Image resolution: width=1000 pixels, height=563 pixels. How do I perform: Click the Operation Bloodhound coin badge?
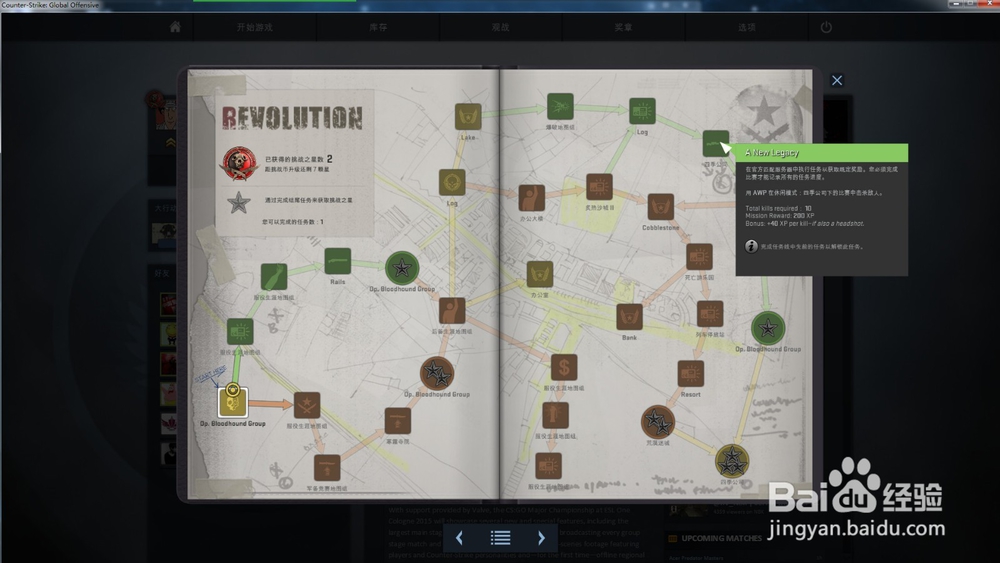pos(239,163)
